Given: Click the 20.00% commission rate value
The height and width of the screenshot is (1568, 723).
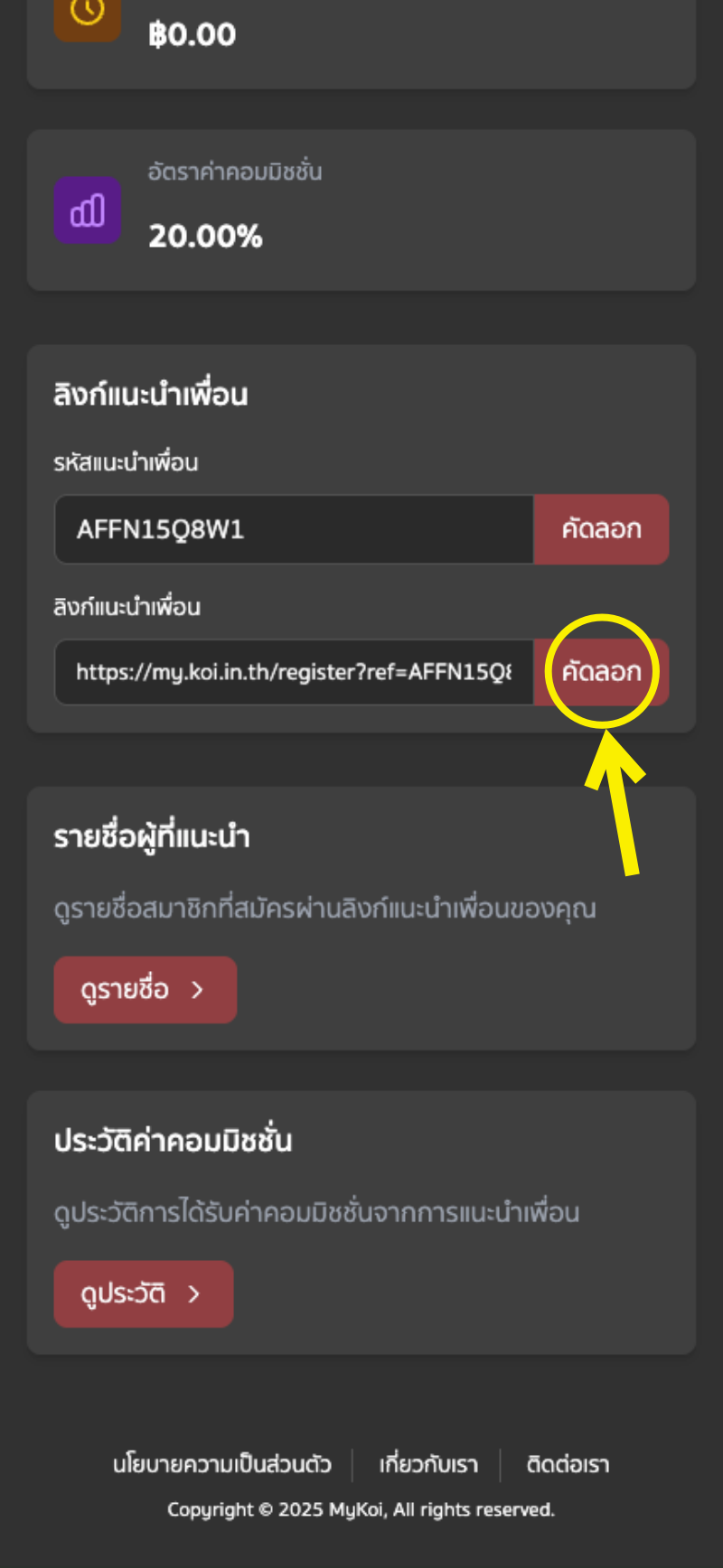Looking at the screenshot, I should click(205, 237).
